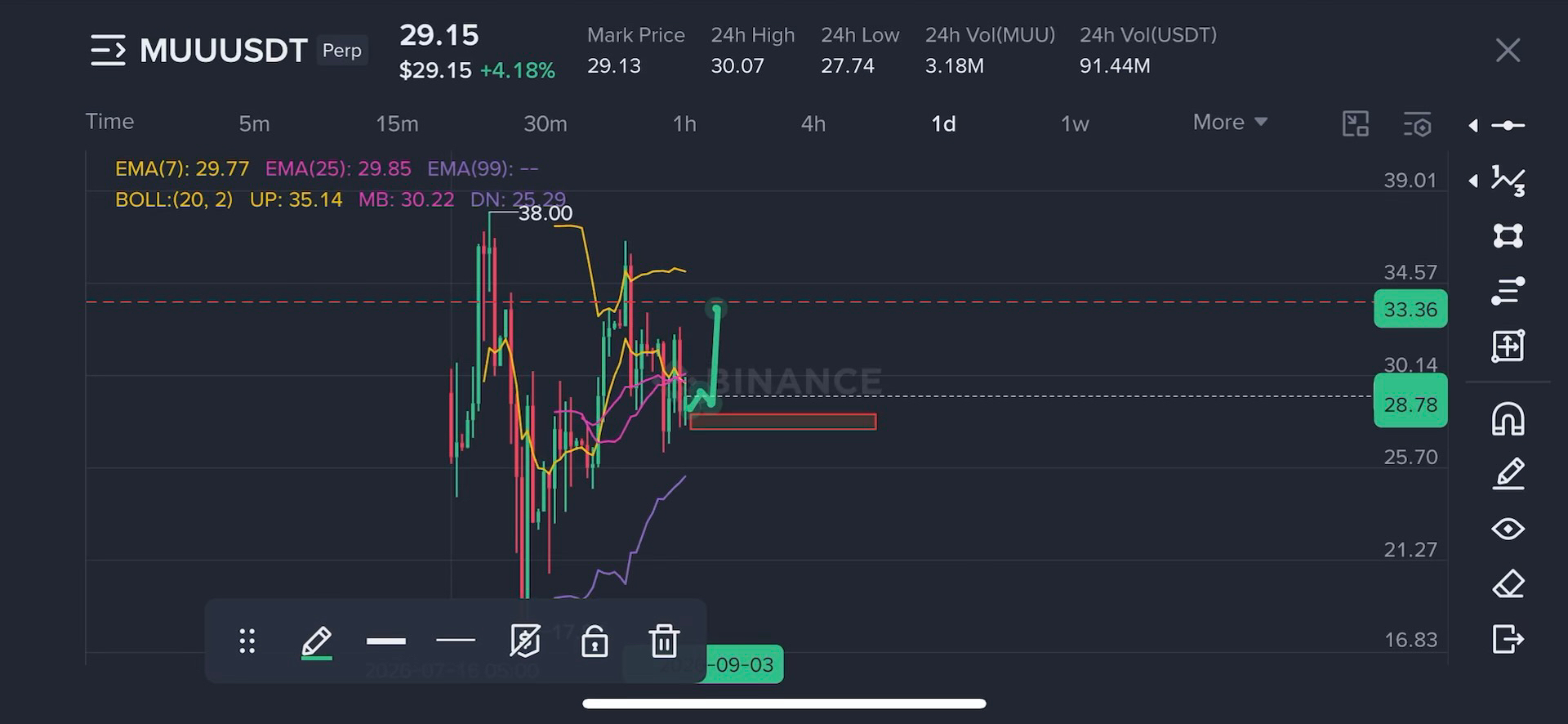Tap the 24h High value 30.07
The height and width of the screenshot is (724, 1568).
click(737, 66)
